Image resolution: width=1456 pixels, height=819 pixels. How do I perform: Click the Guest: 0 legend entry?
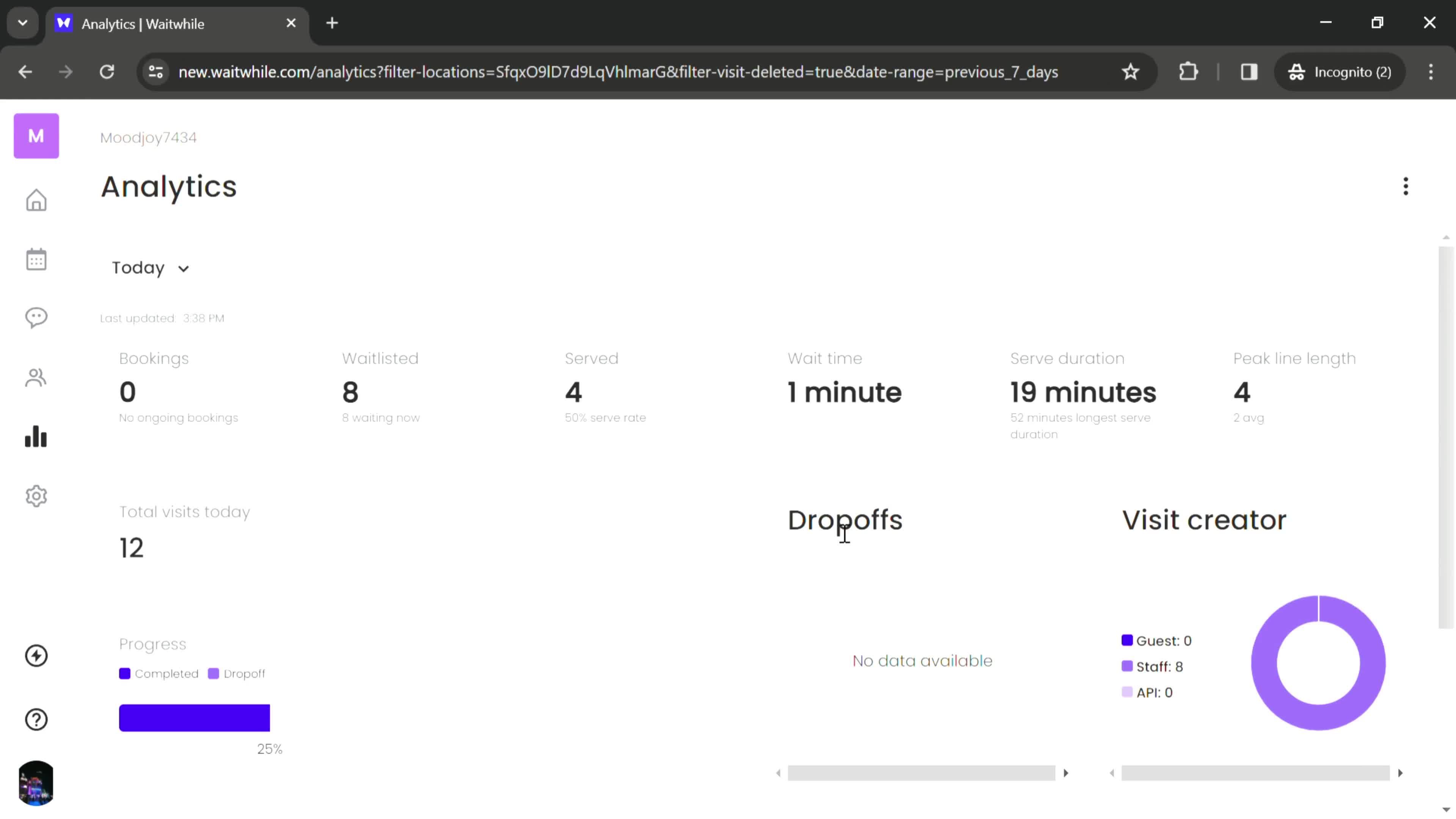tap(1156, 641)
